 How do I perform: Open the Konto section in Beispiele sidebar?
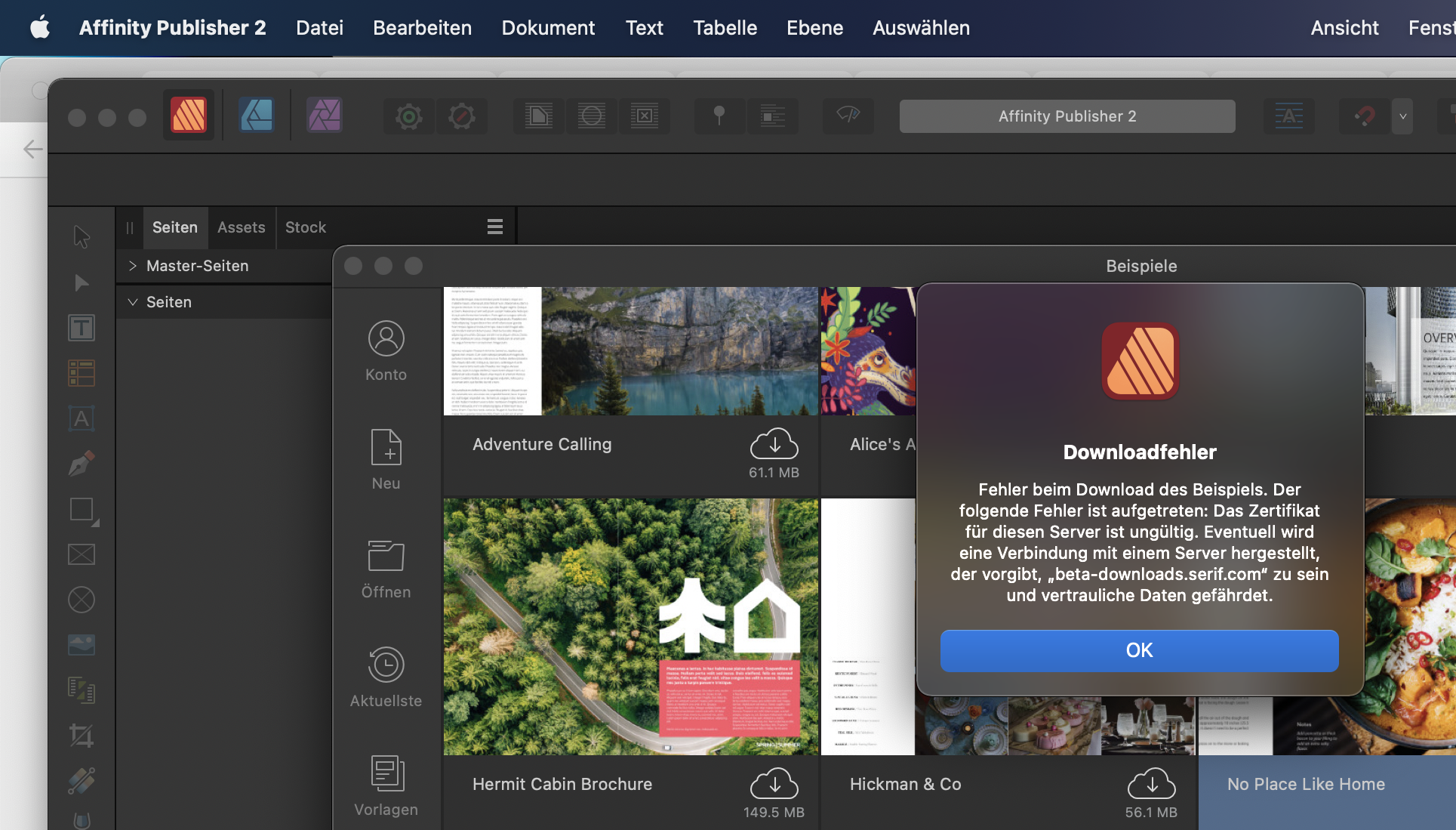(386, 351)
